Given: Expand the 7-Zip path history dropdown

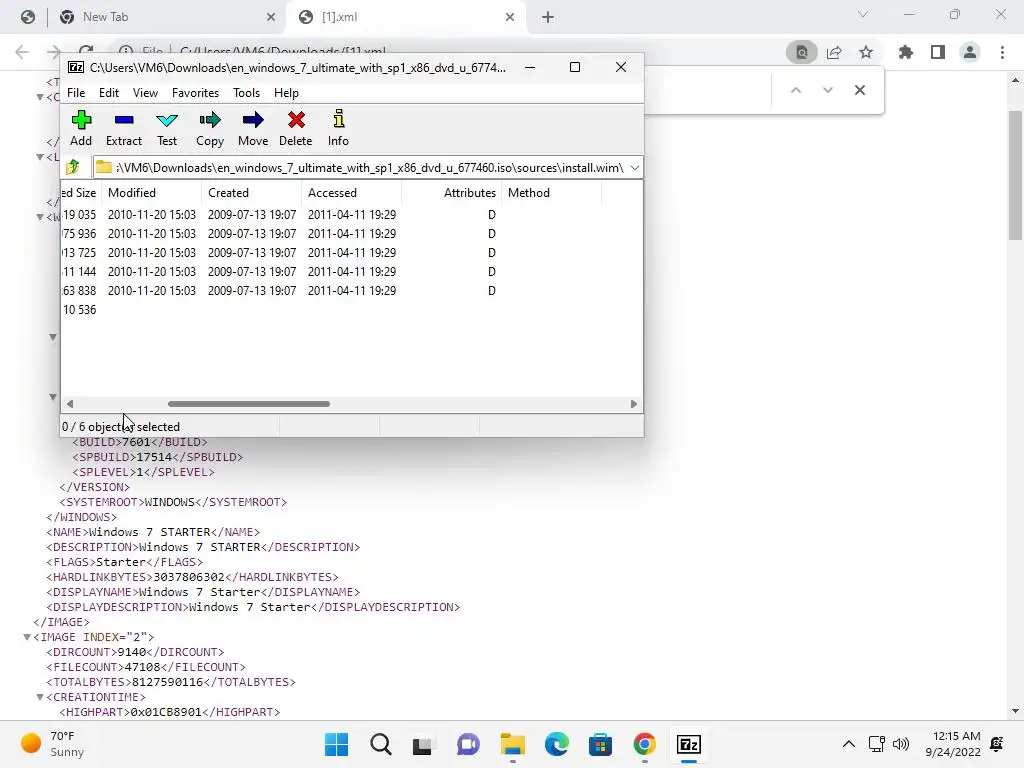Looking at the screenshot, I should pyautogui.click(x=634, y=168).
